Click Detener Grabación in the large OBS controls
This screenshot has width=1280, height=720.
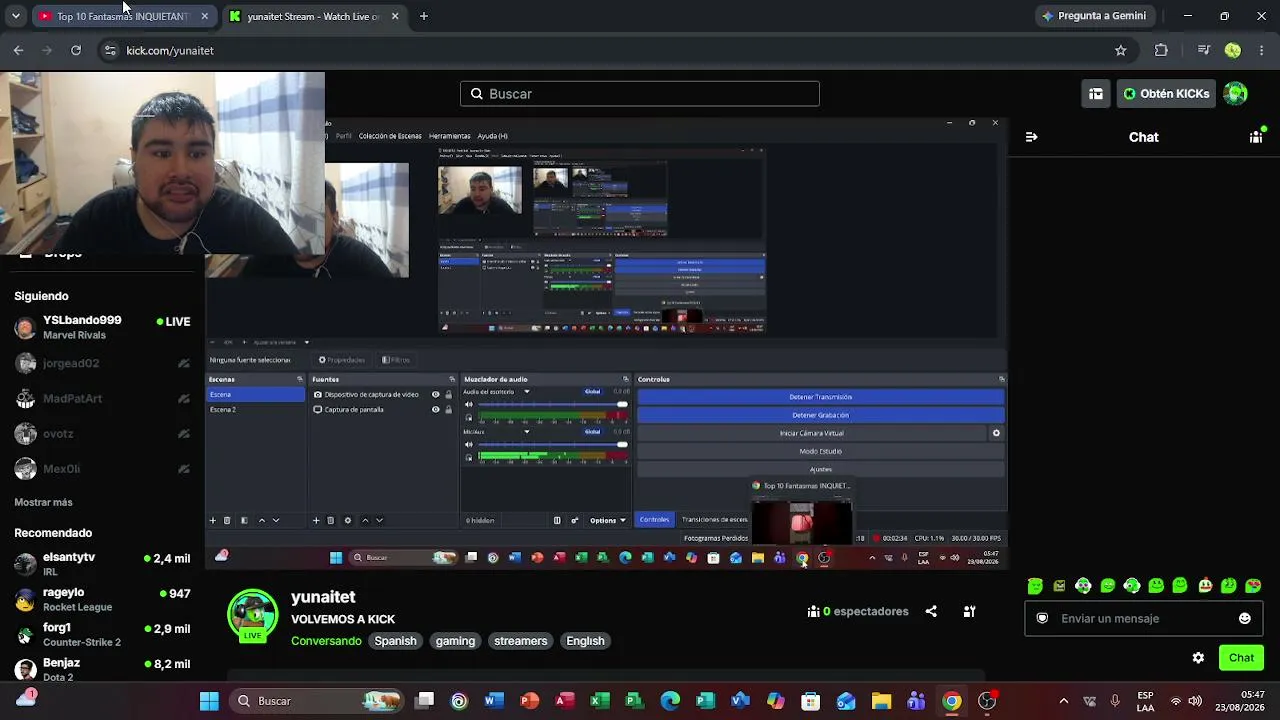820,415
